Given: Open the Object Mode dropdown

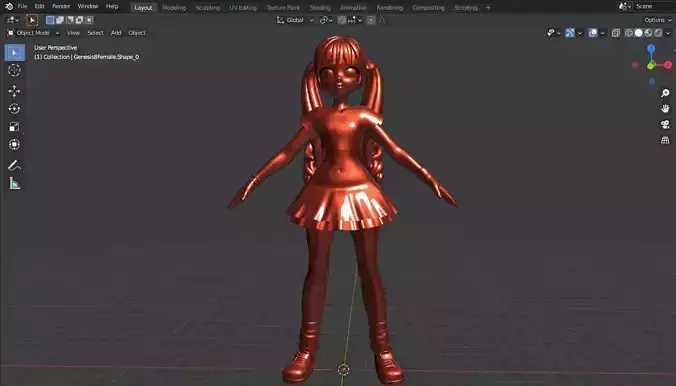Looking at the screenshot, I should pyautogui.click(x=33, y=33).
